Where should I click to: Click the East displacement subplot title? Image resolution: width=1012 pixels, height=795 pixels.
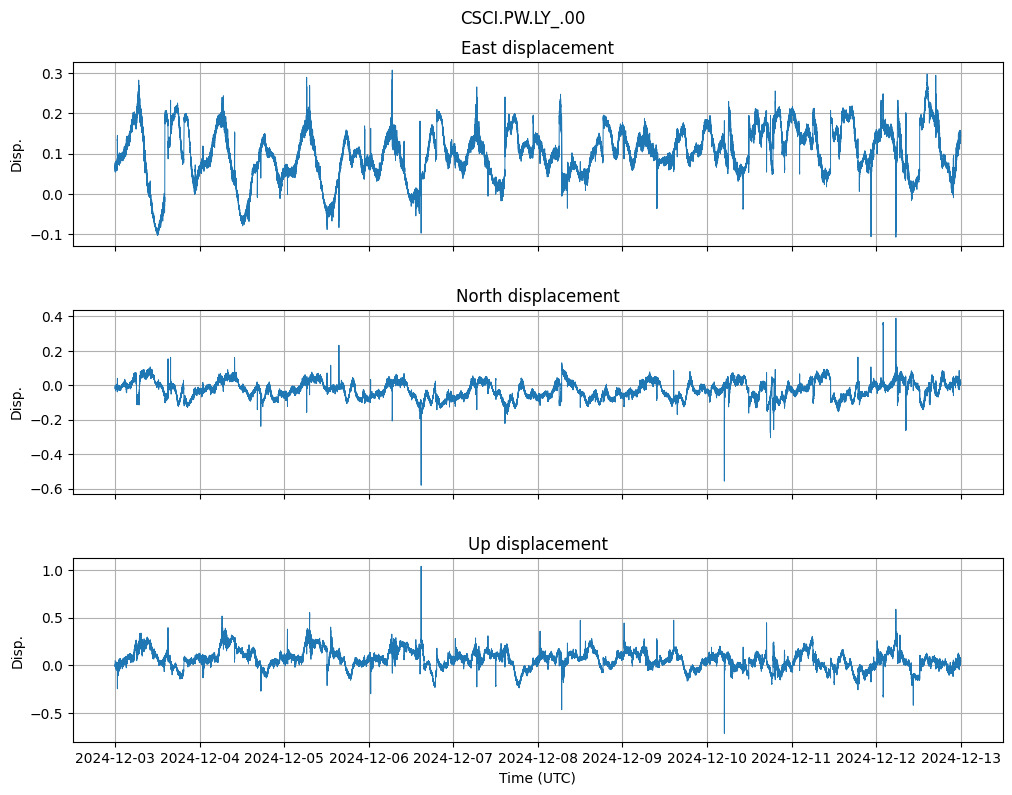537,48
